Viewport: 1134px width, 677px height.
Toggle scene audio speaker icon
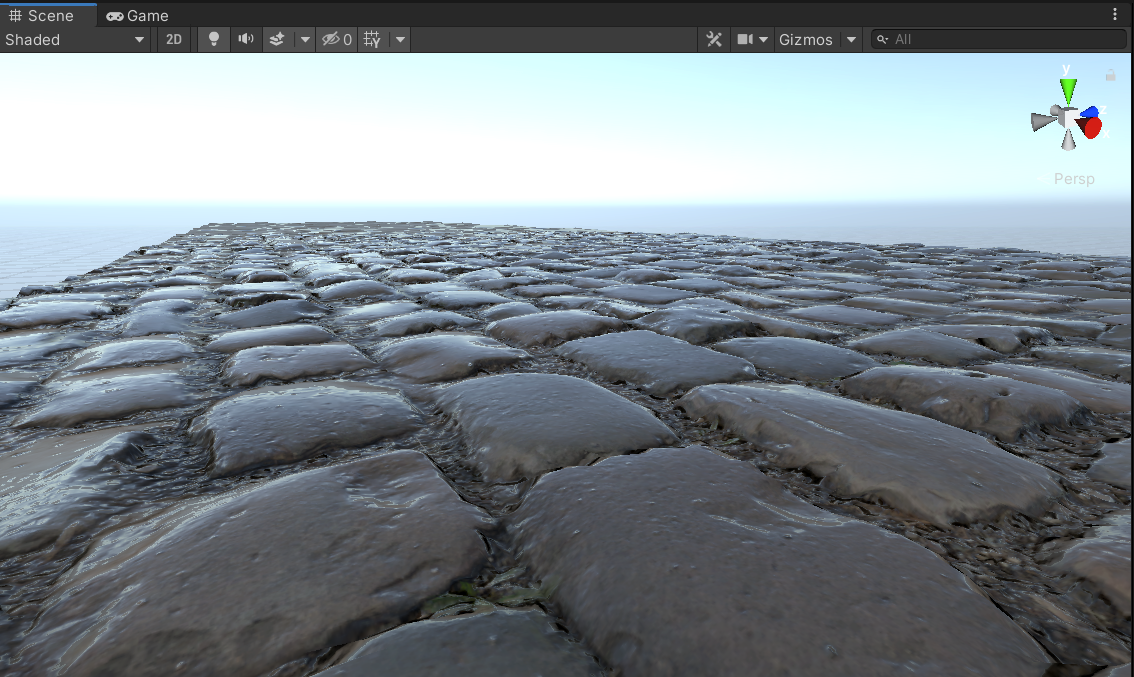coord(246,40)
